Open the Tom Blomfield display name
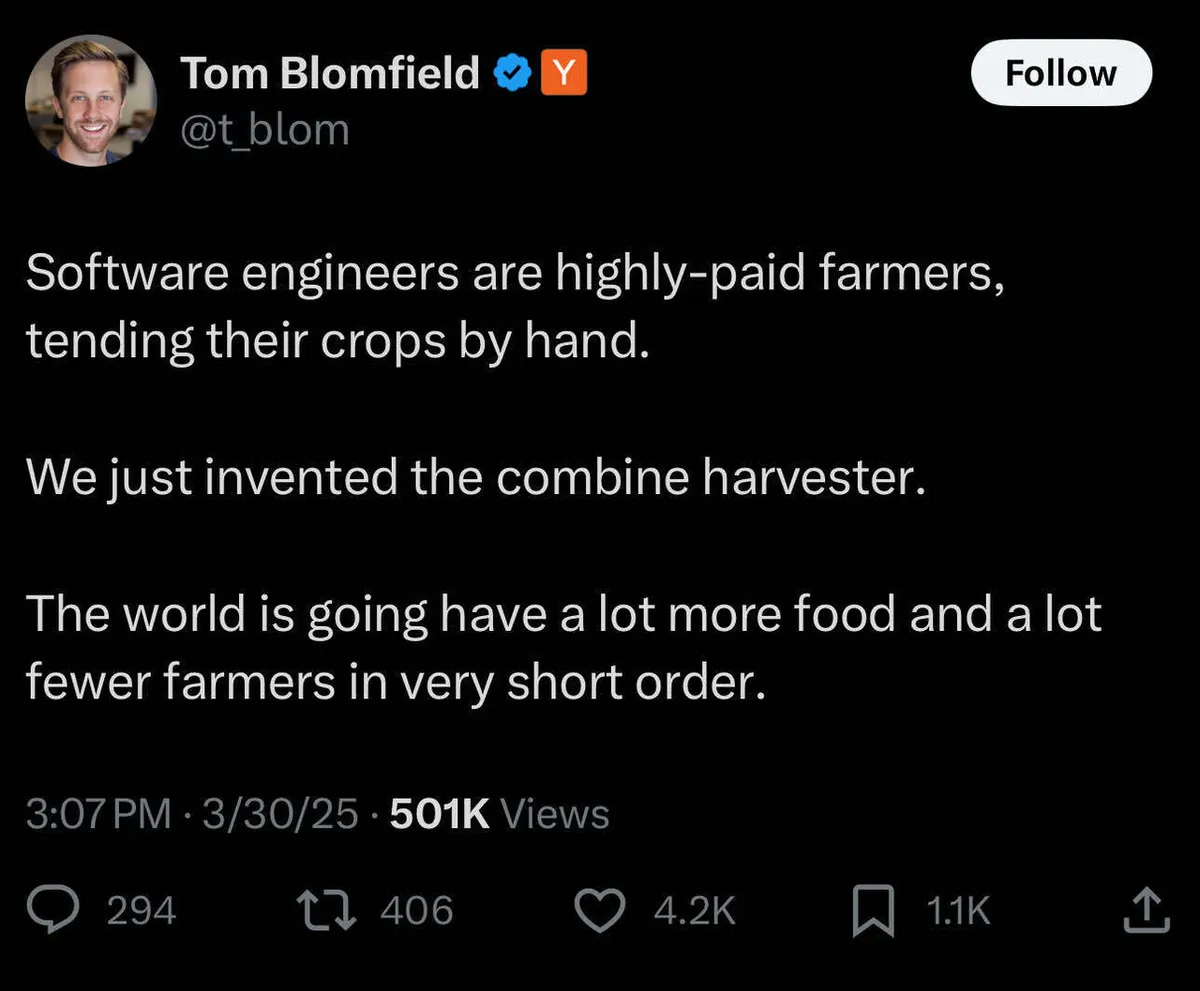The height and width of the screenshot is (991, 1200). click(x=330, y=74)
